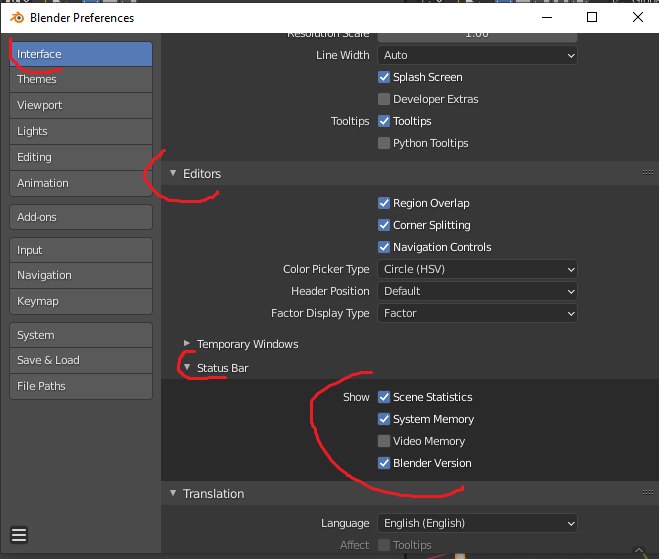This screenshot has width=659, height=559.
Task: Enable Developer Extras checkbox
Action: click(384, 99)
